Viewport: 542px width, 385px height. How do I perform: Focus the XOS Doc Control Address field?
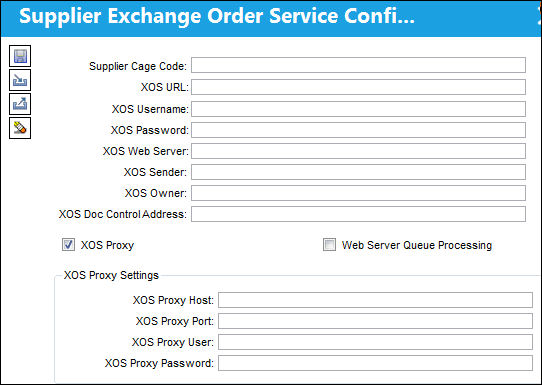(358, 214)
